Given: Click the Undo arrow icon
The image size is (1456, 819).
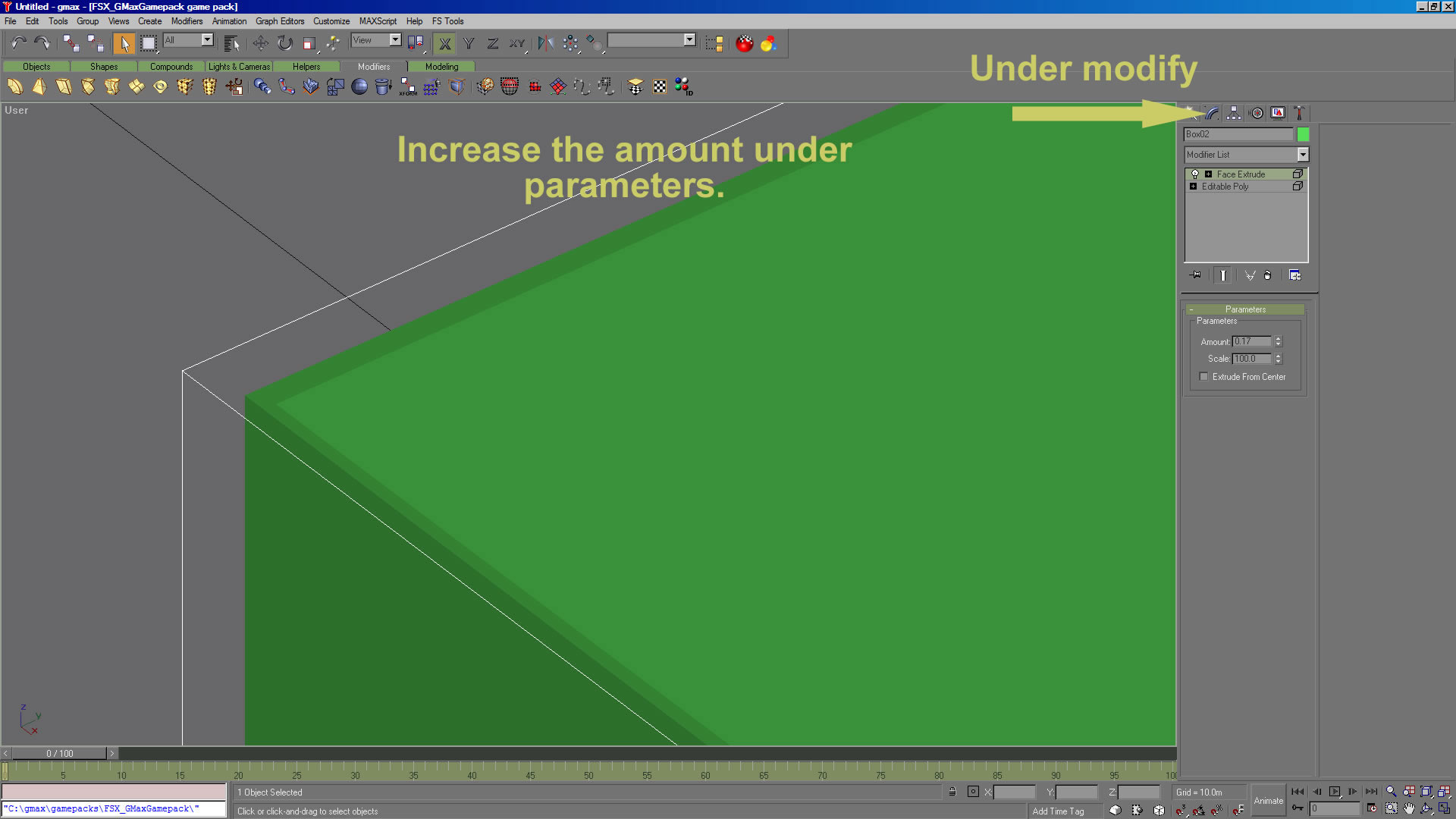Looking at the screenshot, I should click(x=18, y=43).
